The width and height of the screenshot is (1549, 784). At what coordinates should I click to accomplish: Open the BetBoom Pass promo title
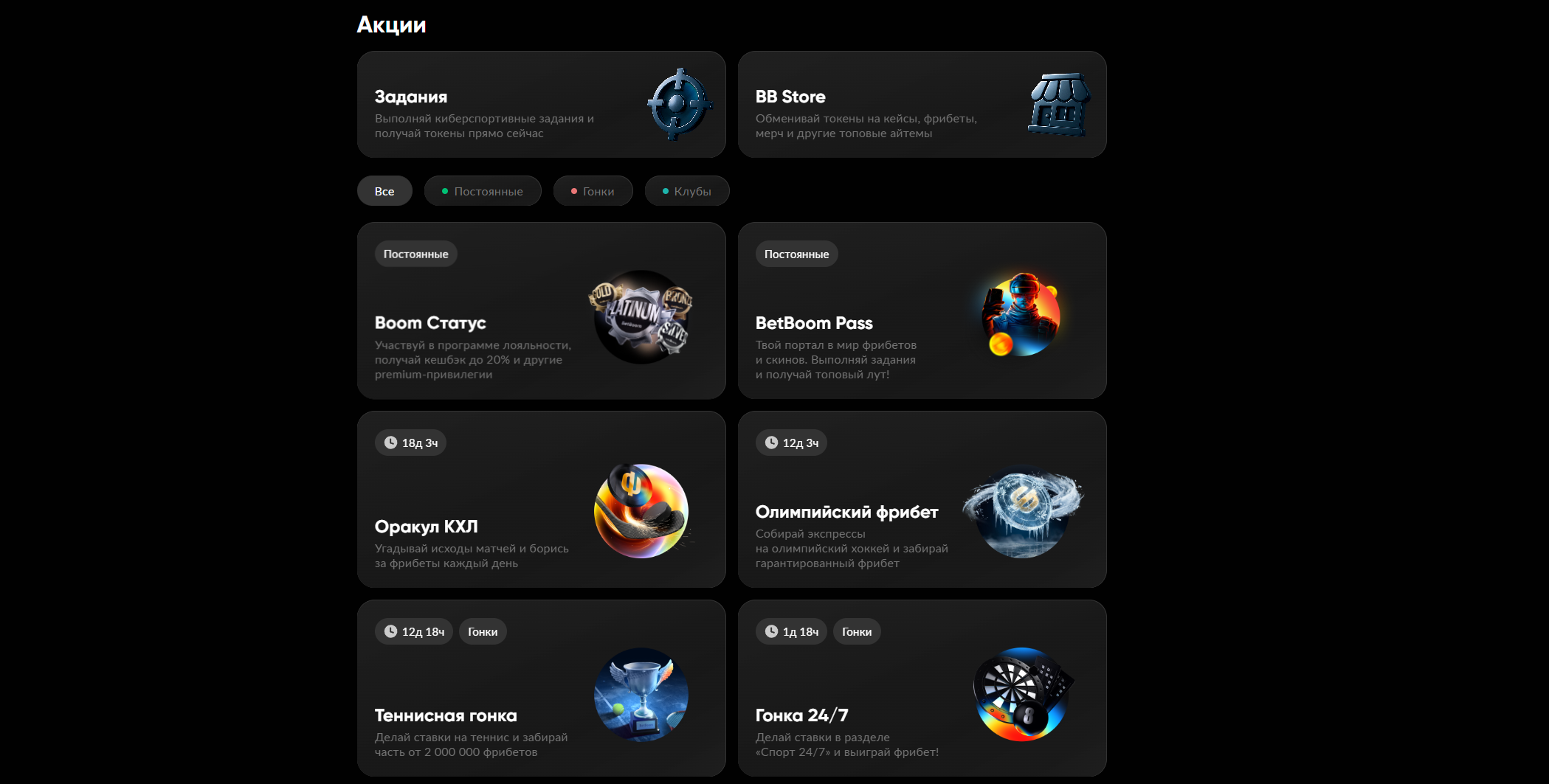click(x=814, y=323)
